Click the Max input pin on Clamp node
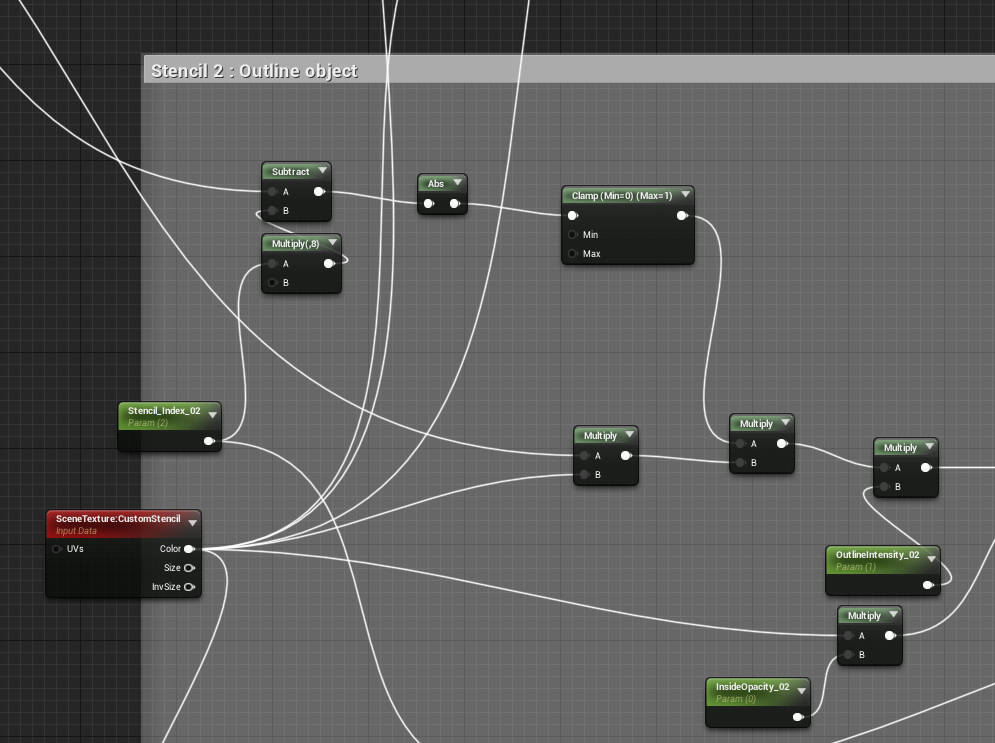 570,254
